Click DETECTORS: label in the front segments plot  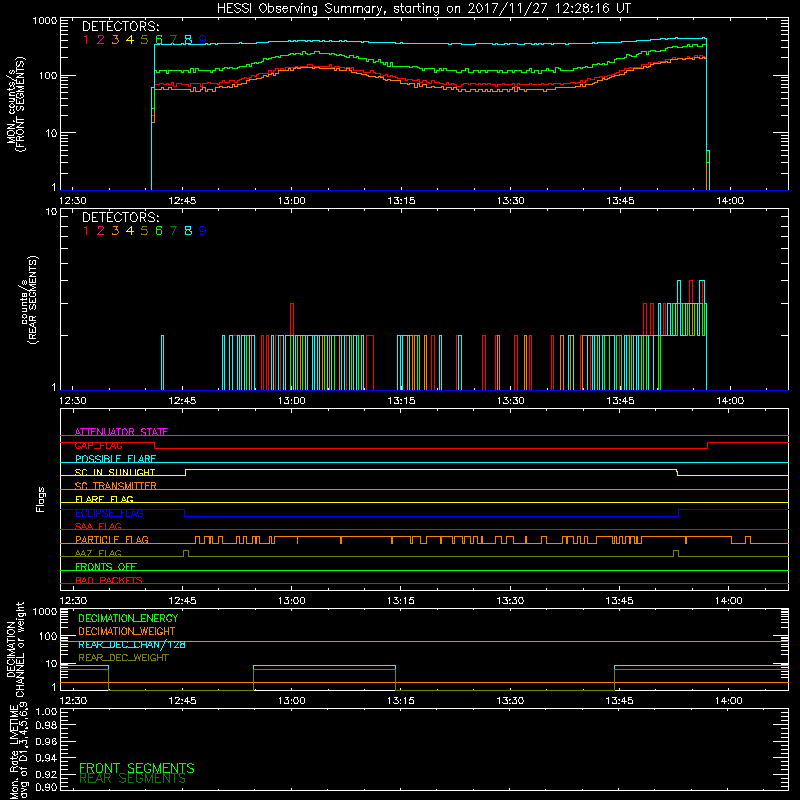point(121,26)
